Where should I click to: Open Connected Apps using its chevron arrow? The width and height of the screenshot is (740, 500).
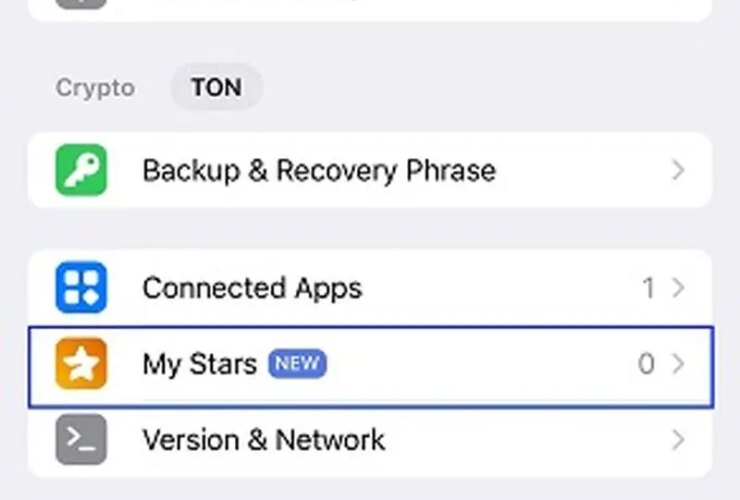pyautogui.click(x=678, y=288)
